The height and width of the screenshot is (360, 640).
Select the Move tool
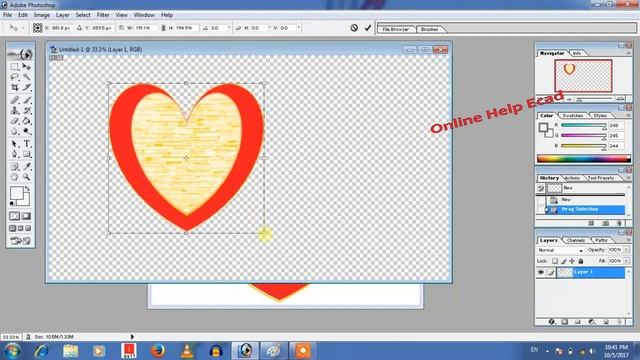(27, 67)
